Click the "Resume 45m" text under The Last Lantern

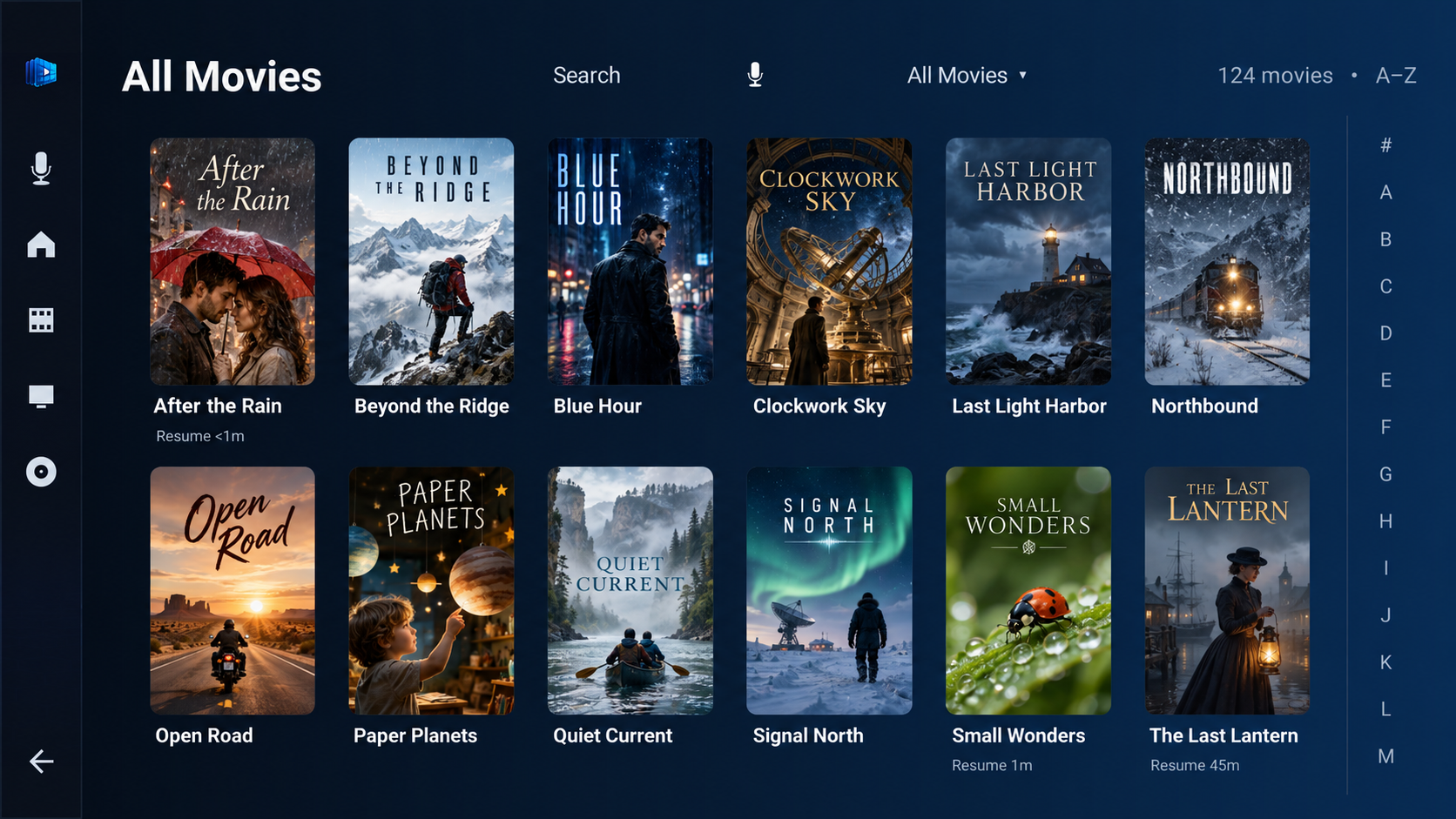pos(1195,765)
